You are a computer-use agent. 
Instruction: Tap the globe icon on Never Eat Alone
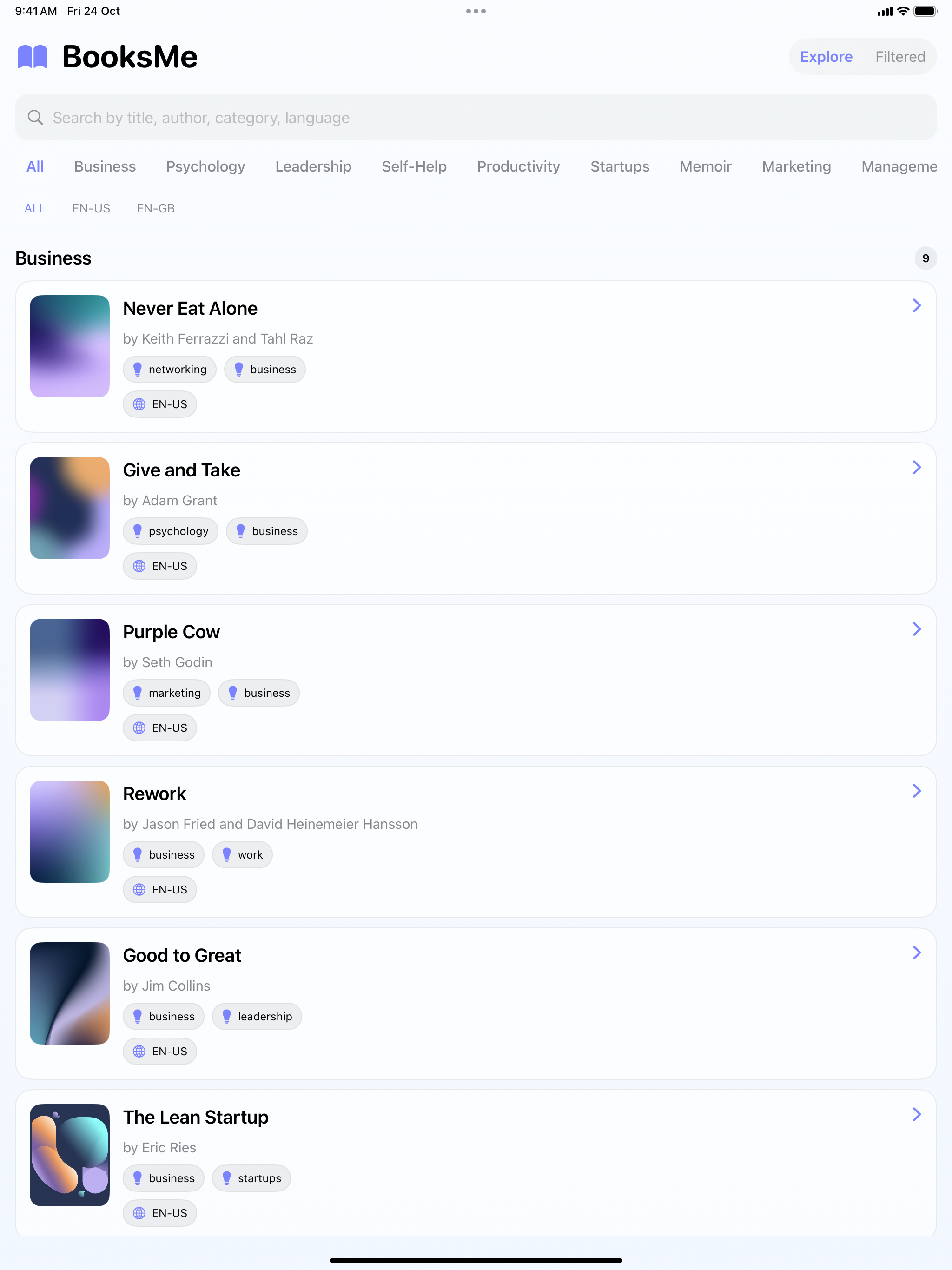(x=139, y=404)
